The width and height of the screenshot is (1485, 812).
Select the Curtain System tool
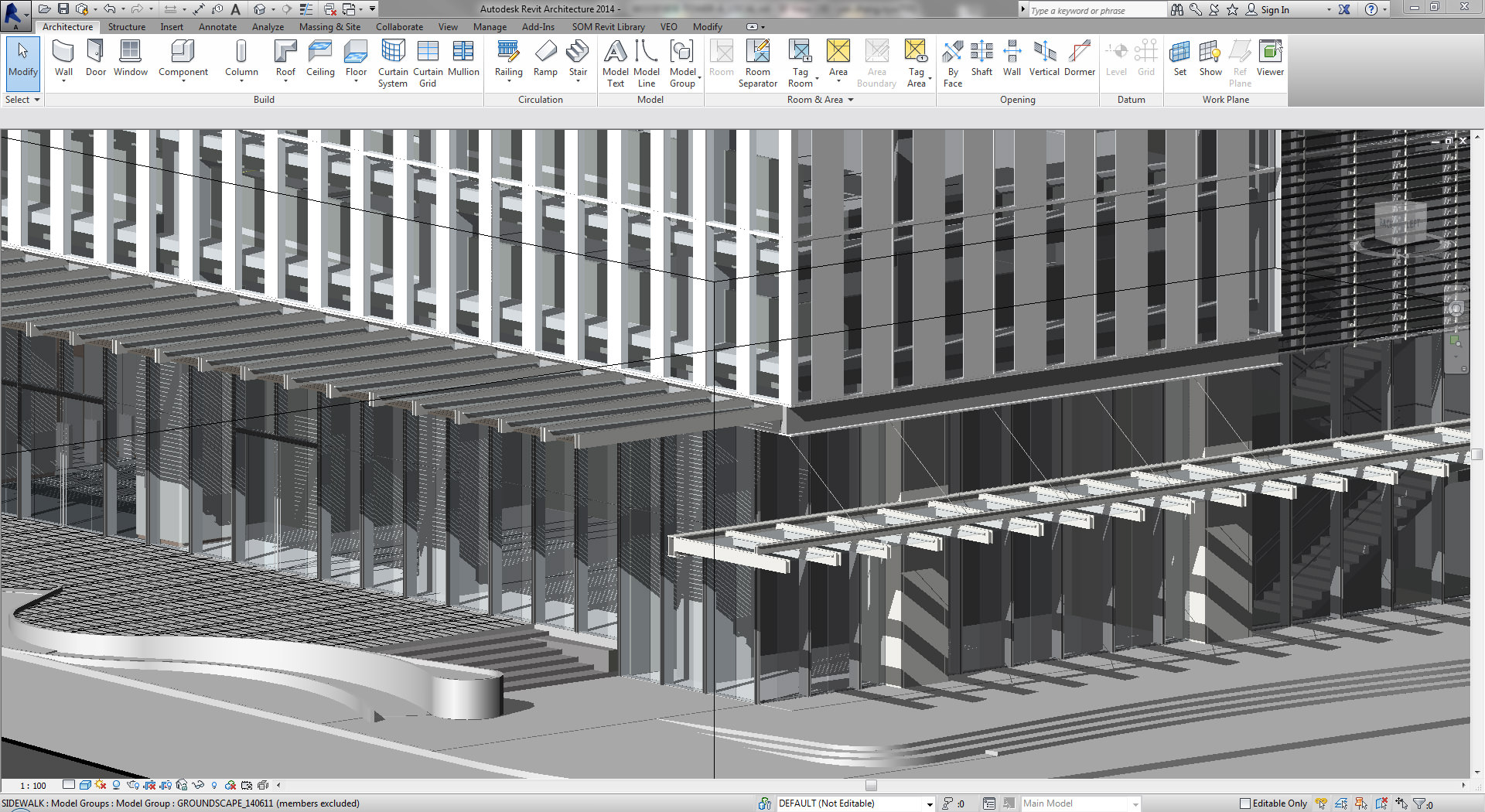(393, 63)
